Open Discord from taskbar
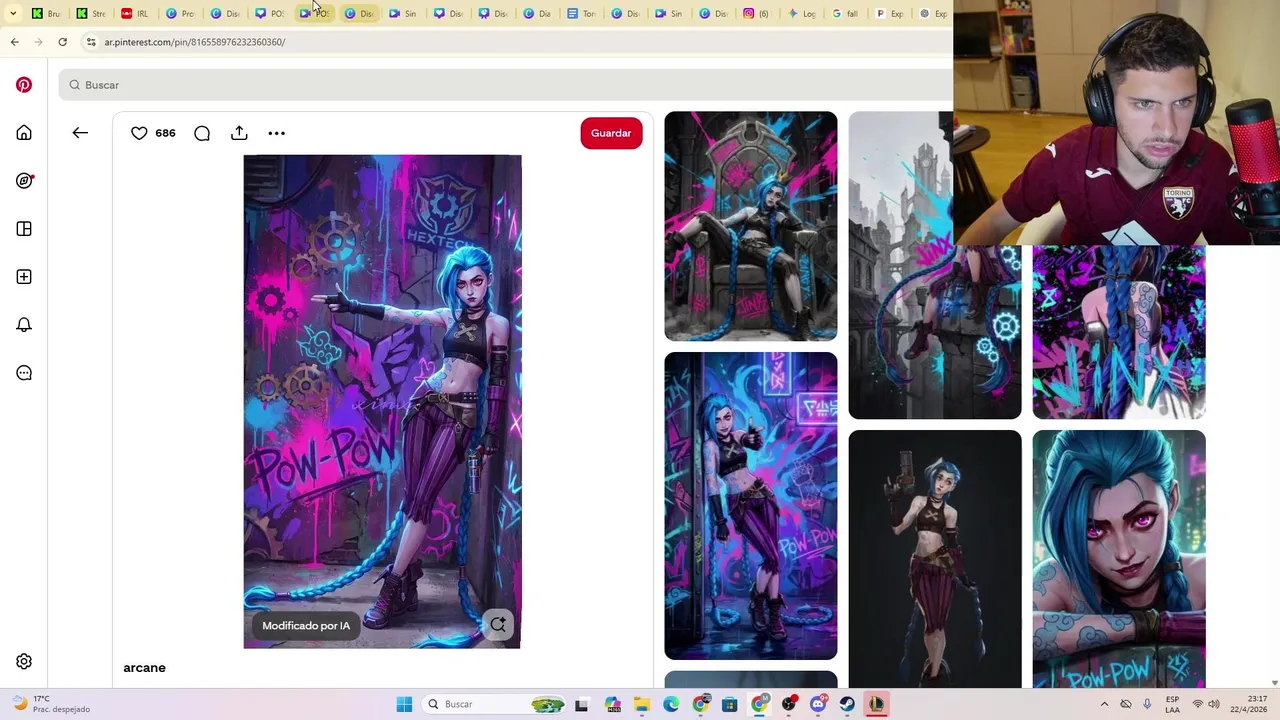Viewport: 1280px width, 720px height. coord(818,704)
